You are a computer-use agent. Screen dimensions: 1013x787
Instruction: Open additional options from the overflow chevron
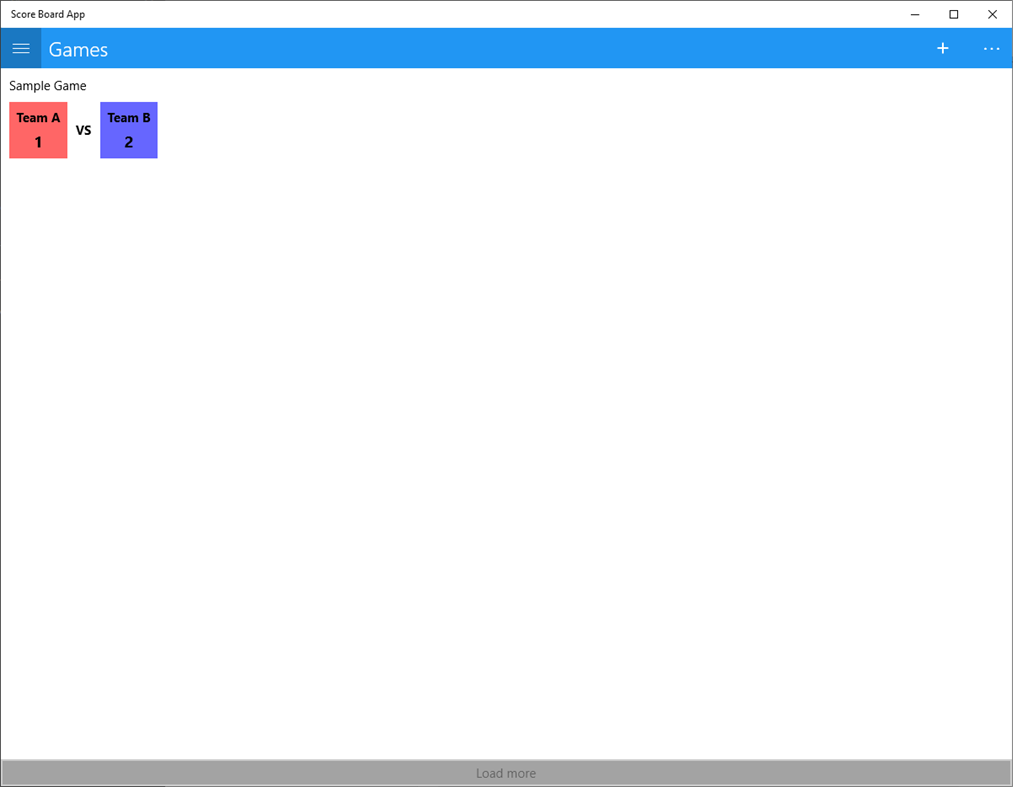coord(991,47)
